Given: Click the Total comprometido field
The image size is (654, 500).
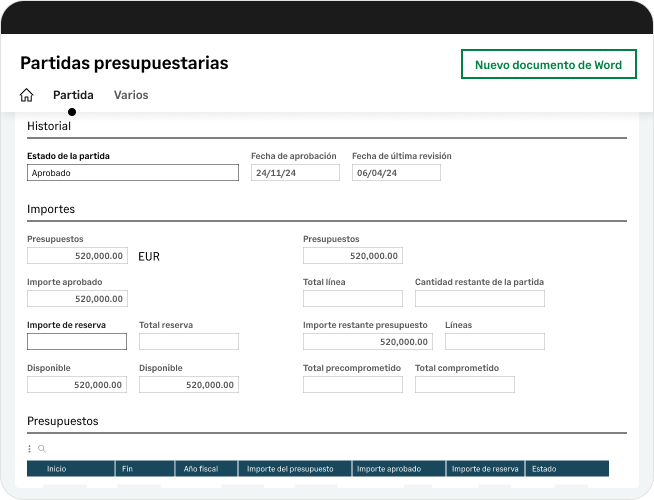Looking at the screenshot, I should click(x=465, y=385).
